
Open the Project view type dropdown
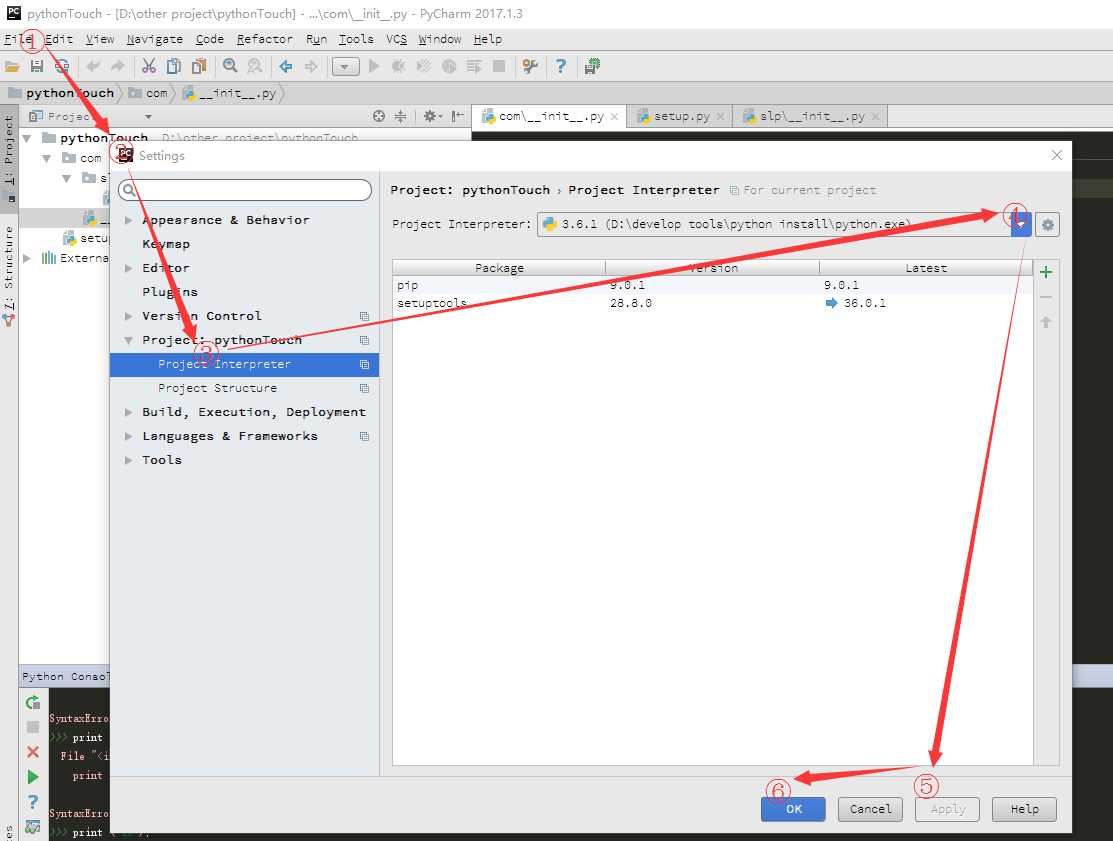pos(148,117)
